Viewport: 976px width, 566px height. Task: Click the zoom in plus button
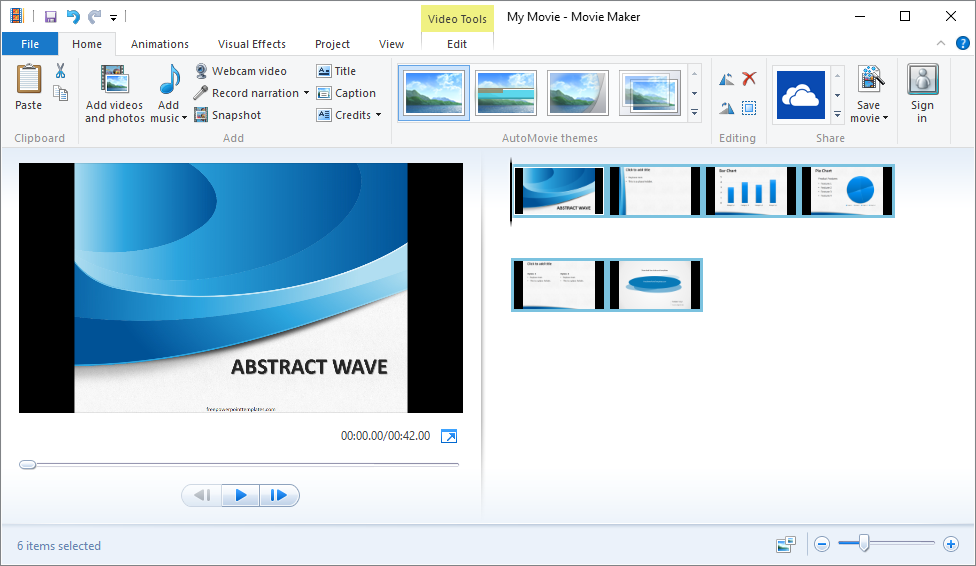950,544
